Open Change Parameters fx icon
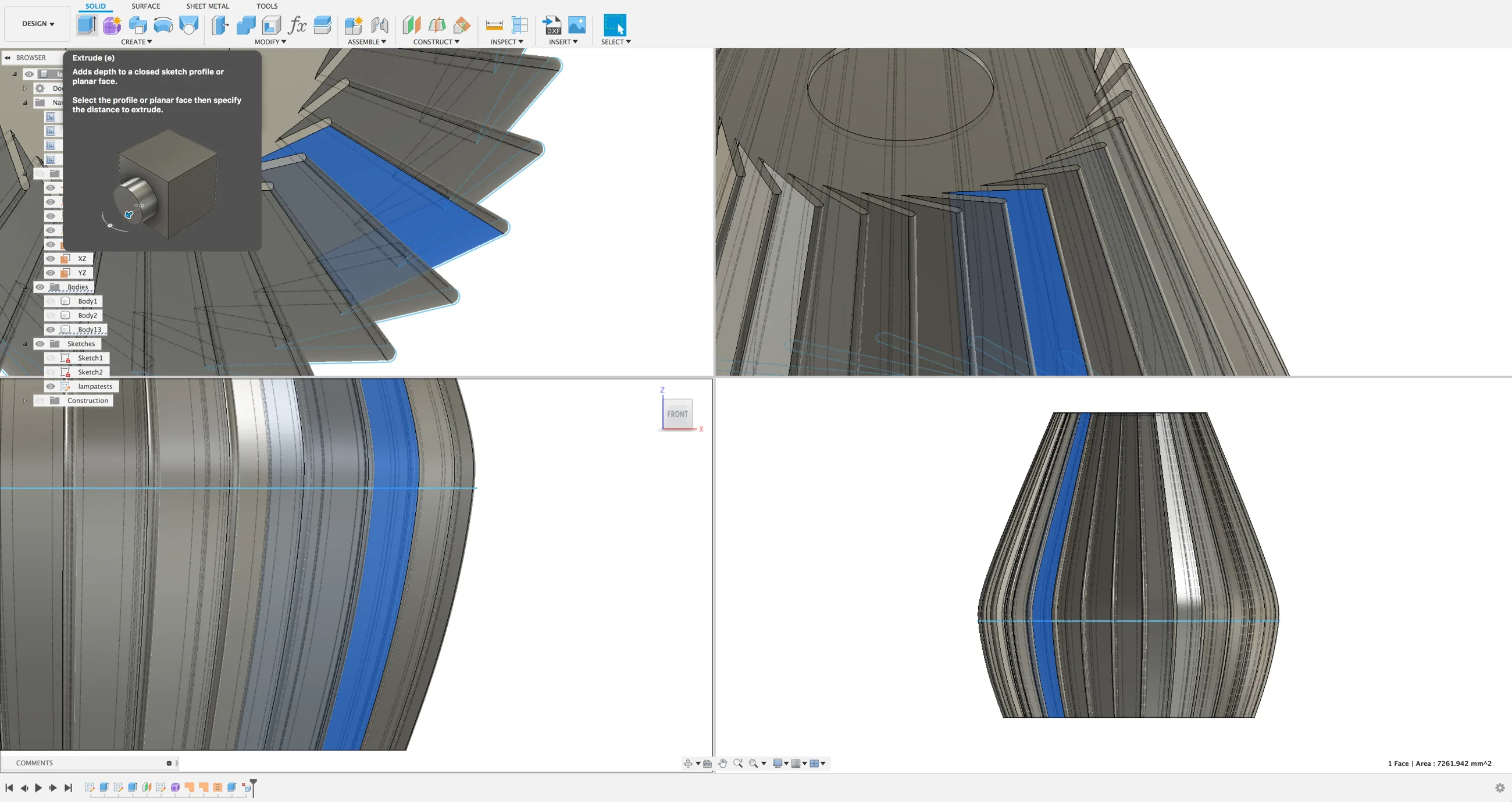Image resolution: width=1512 pixels, height=802 pixels. 297,25
